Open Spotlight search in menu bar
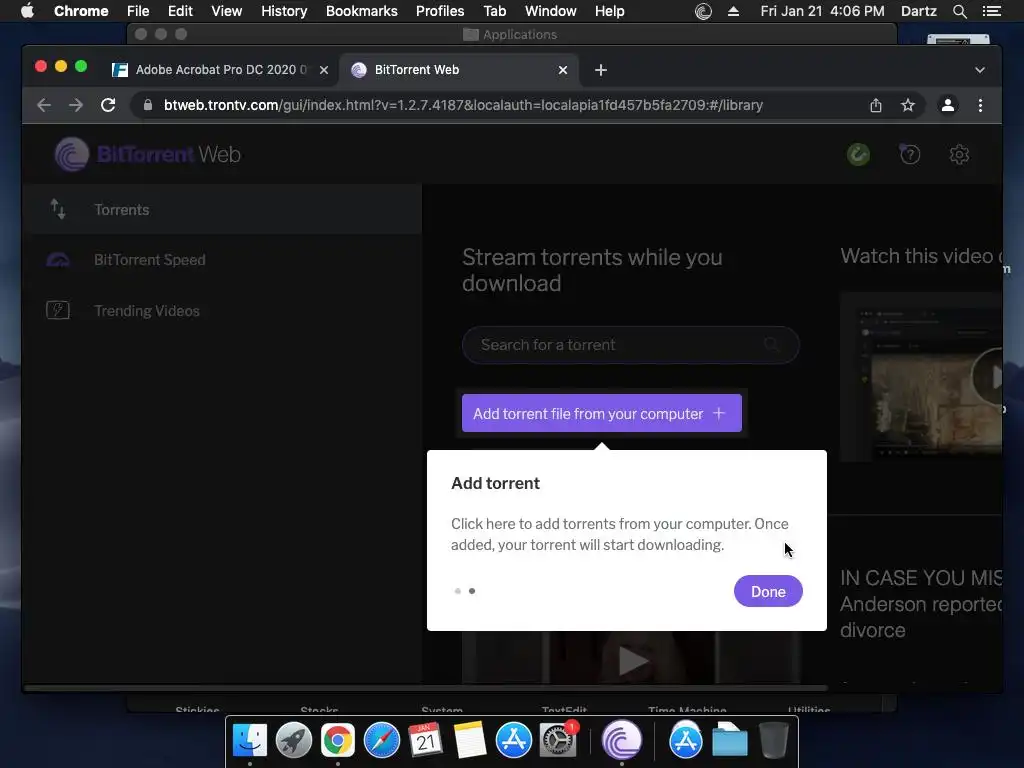 tap(959, 11)
